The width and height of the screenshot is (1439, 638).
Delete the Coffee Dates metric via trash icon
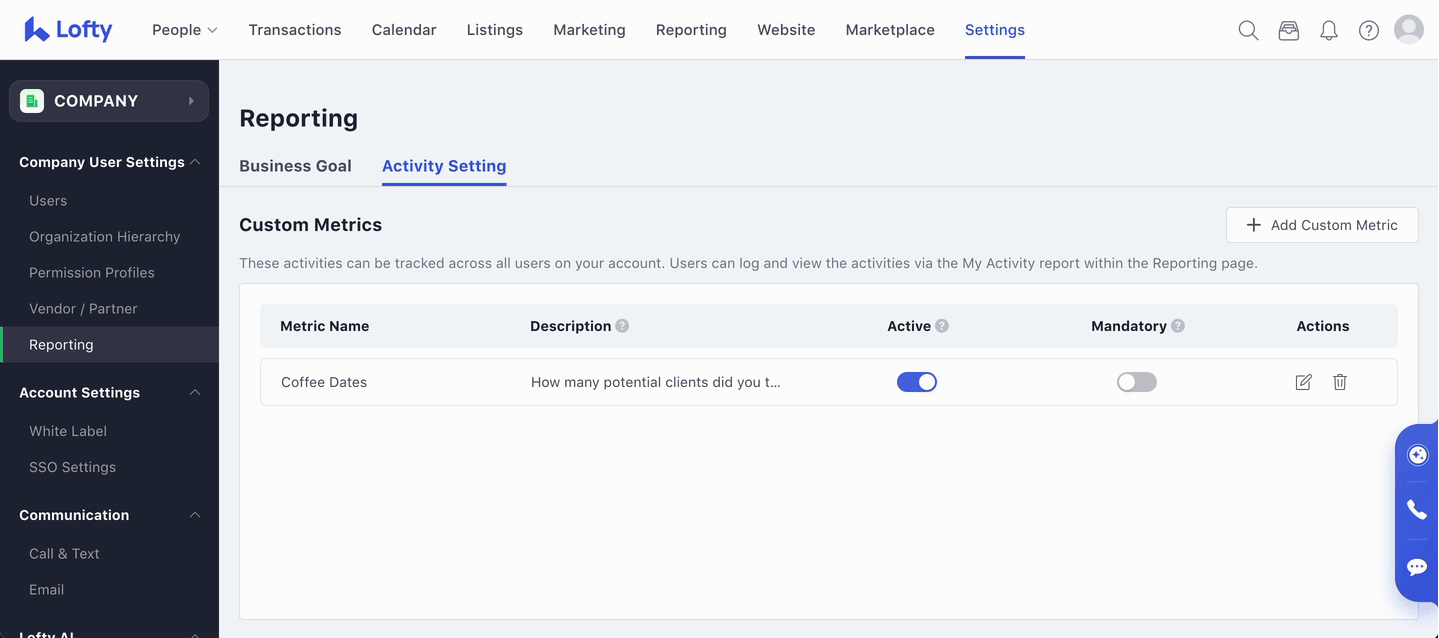[x=1339, y=382]
